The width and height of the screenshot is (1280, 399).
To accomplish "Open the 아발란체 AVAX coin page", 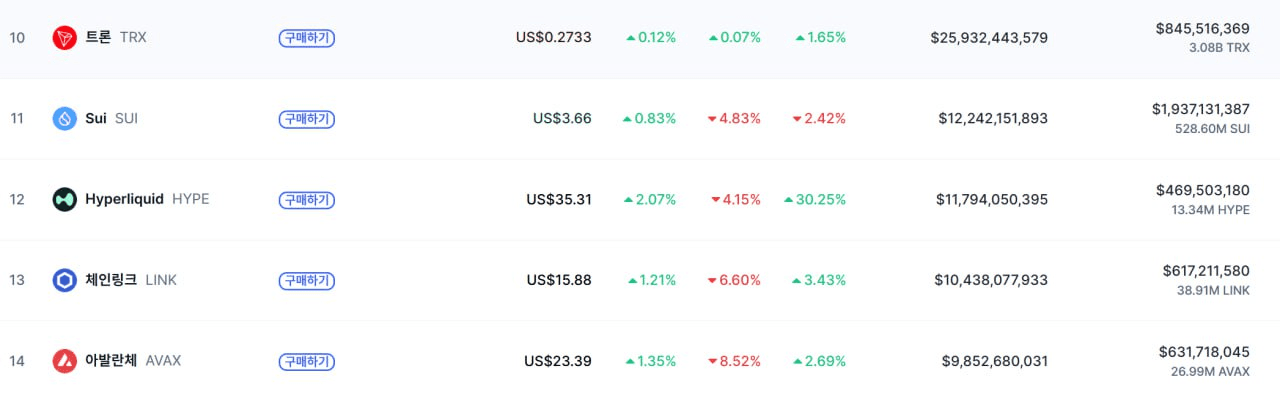I will click(x=133, y=361).
